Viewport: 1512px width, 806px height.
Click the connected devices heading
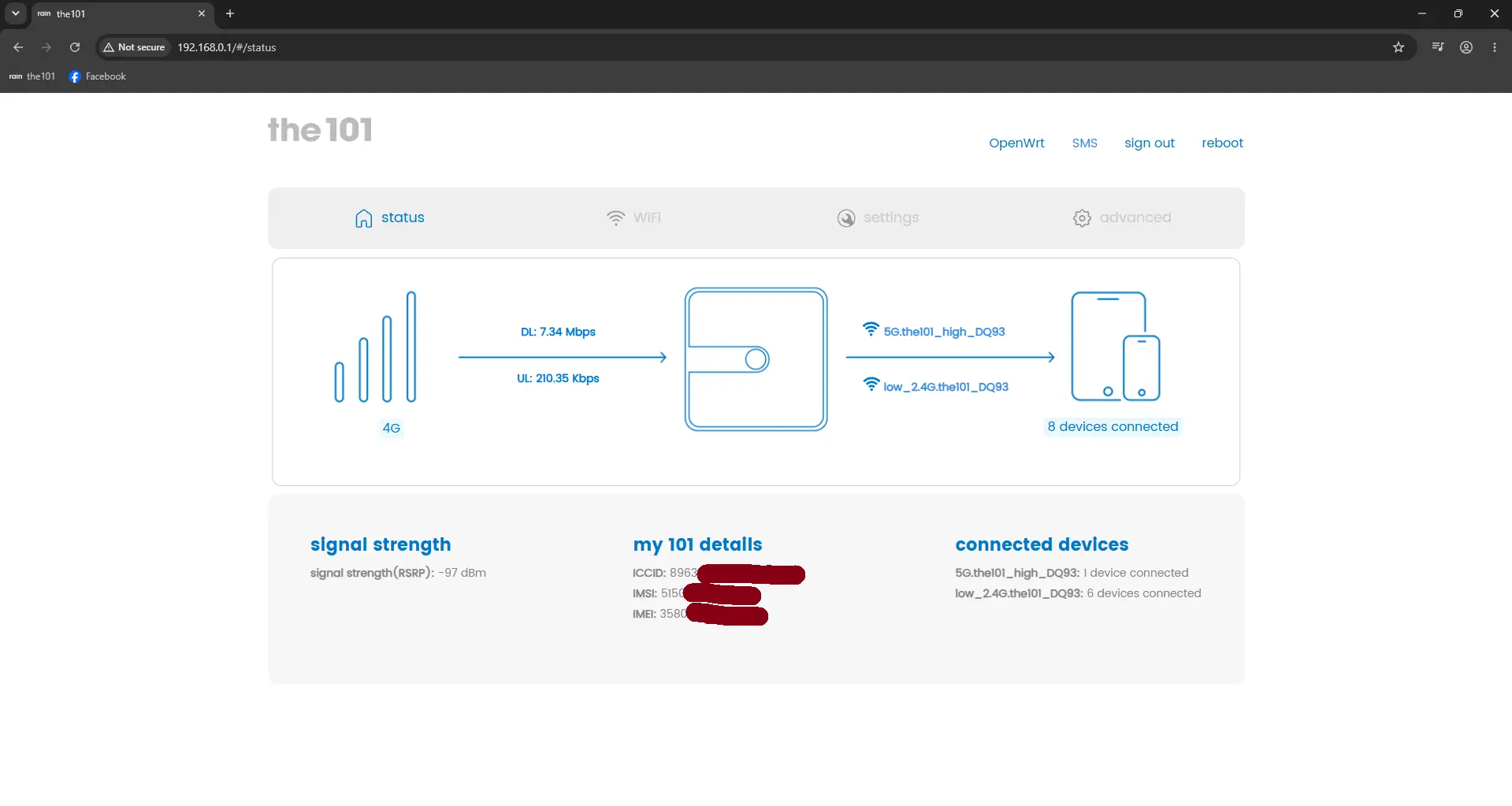(x=1042, y=544)
